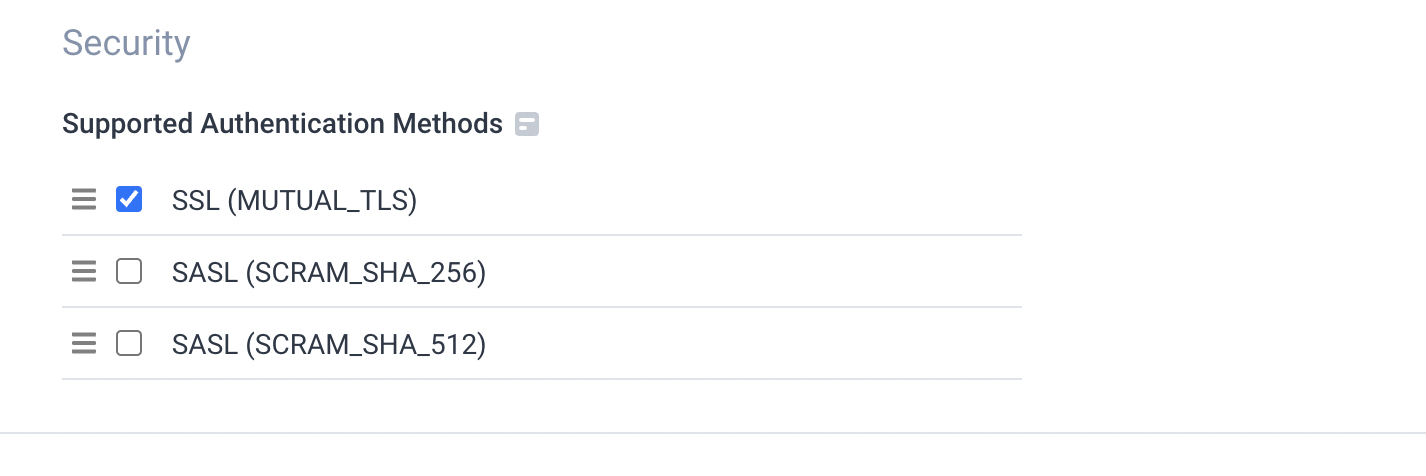Click the word SCRAM_SHA_256 in second method

[x=361, y=273]
